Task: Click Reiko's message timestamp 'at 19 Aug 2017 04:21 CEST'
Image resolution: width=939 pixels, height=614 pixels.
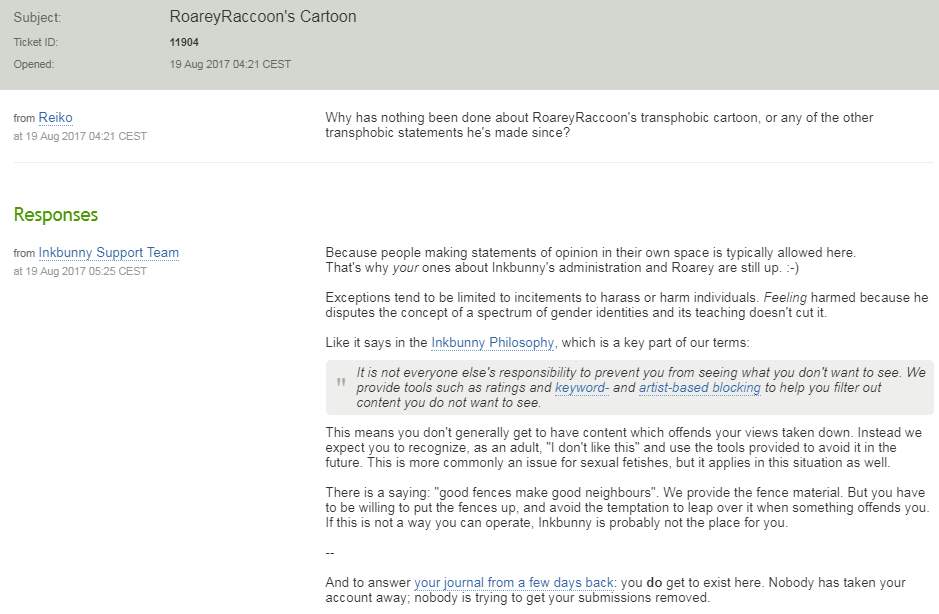Action: [80, 137]
